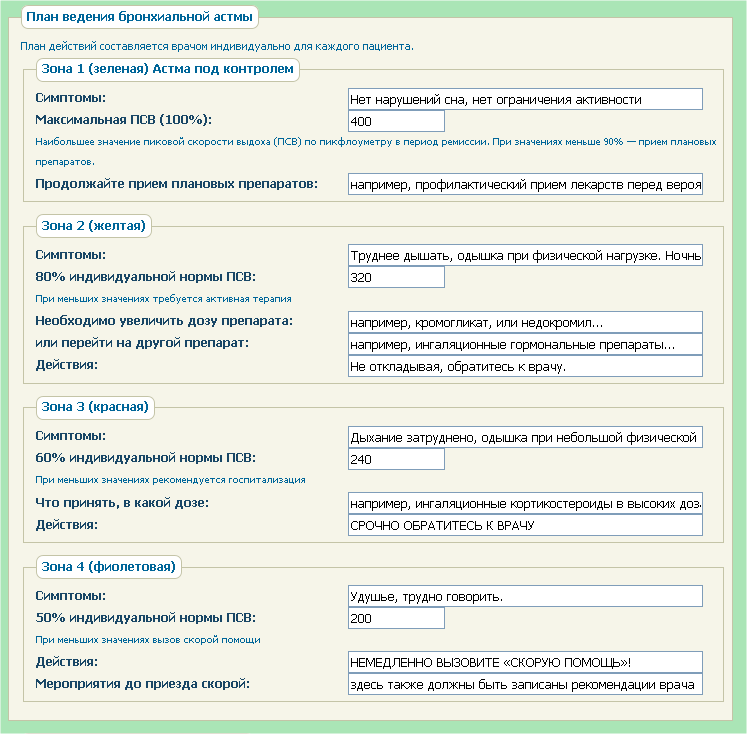Screen dimensions: 747x734
Task: Click the hint 'При меньших значениях вызов скорой помощи'
Action: pos(148,640)
